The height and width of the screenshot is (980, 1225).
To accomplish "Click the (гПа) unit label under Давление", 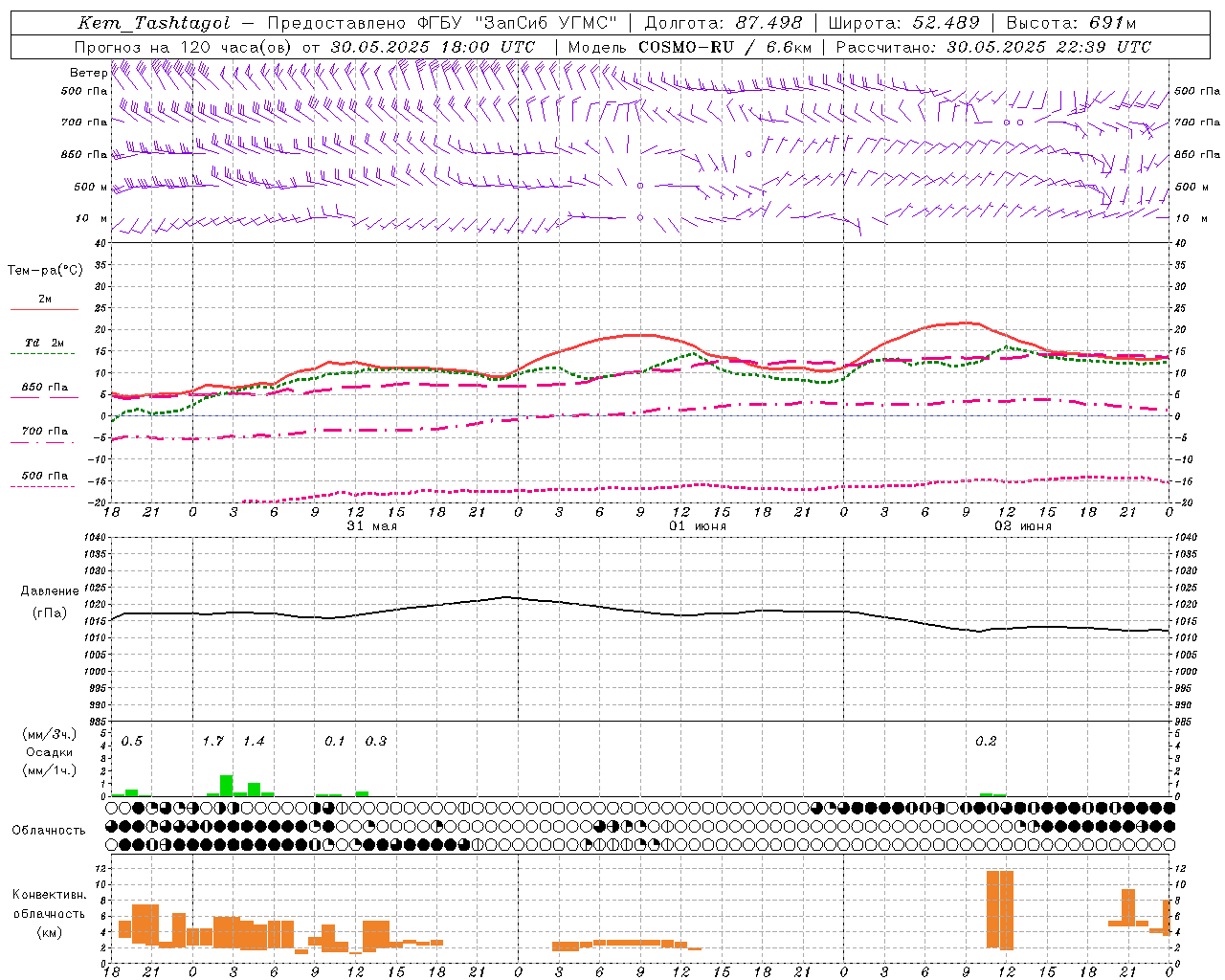I will pos(50,613).
